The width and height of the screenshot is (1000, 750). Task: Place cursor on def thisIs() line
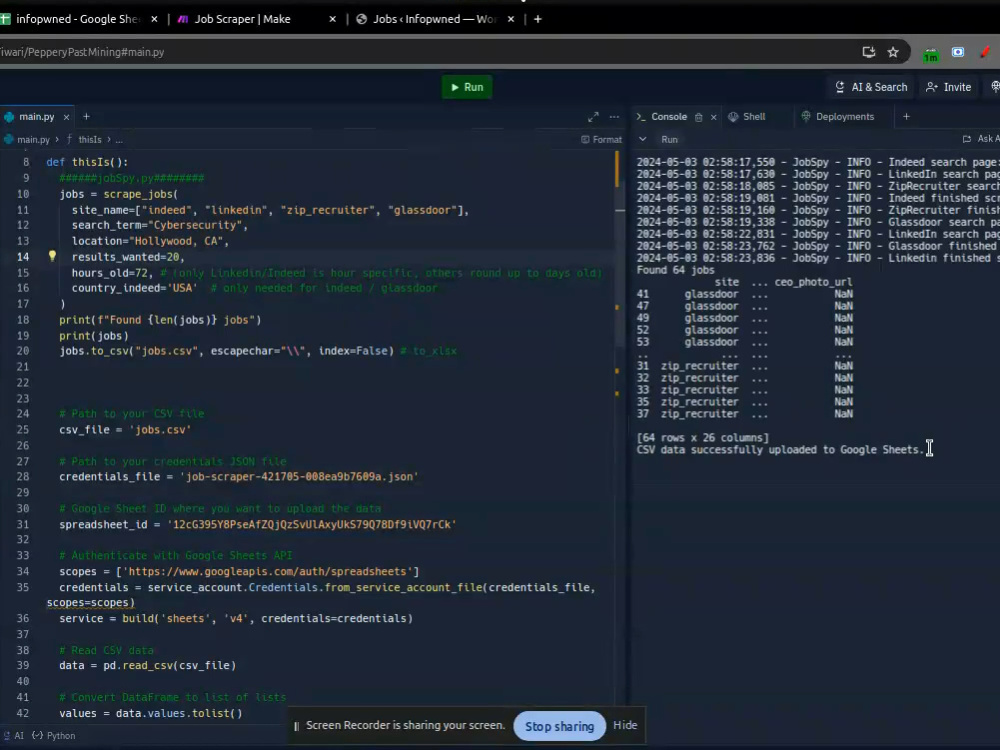point(87,162)
